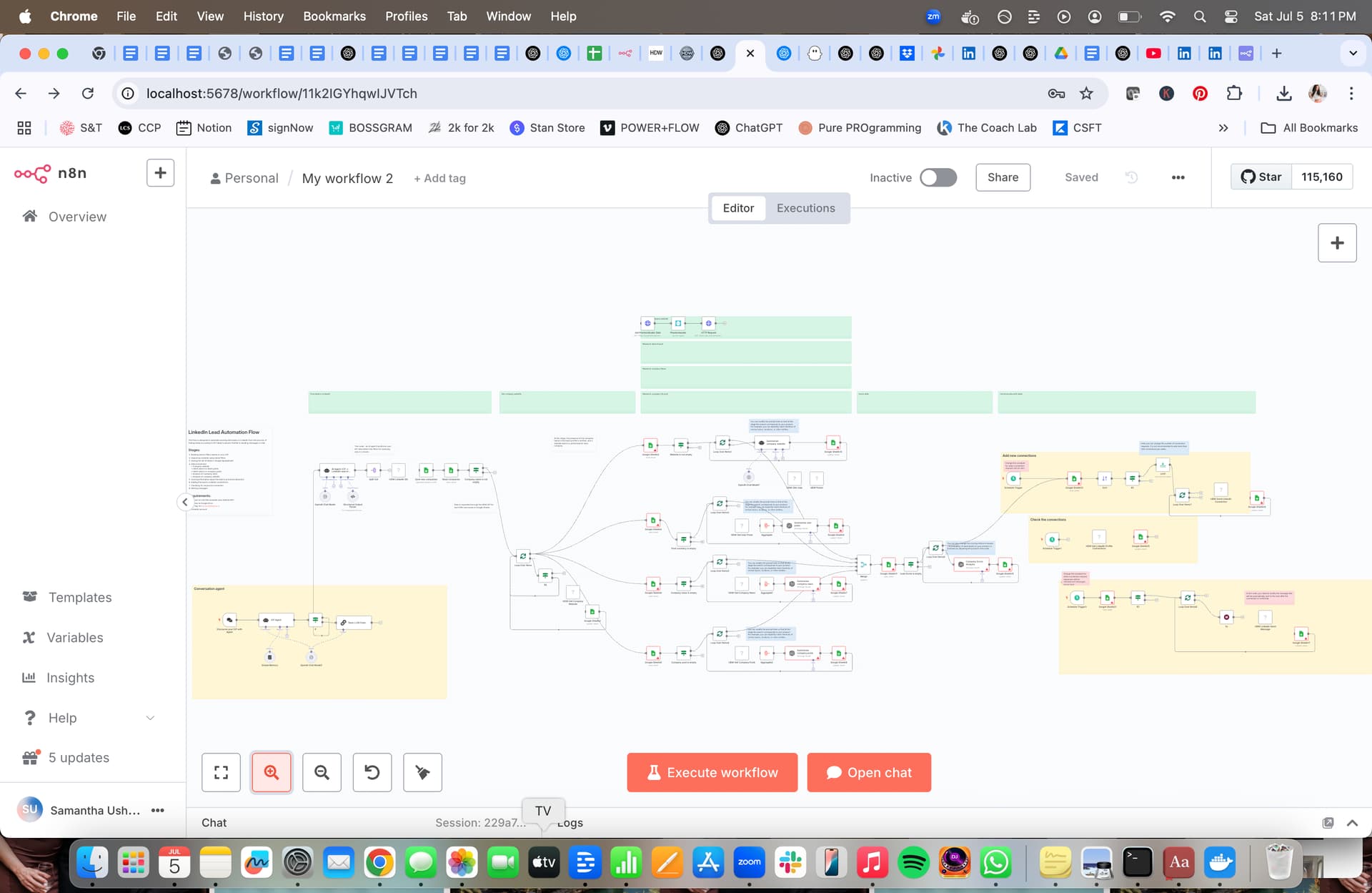Screen dimensions: 1372x893
Task: Open the Overview page
Action: 77,217
